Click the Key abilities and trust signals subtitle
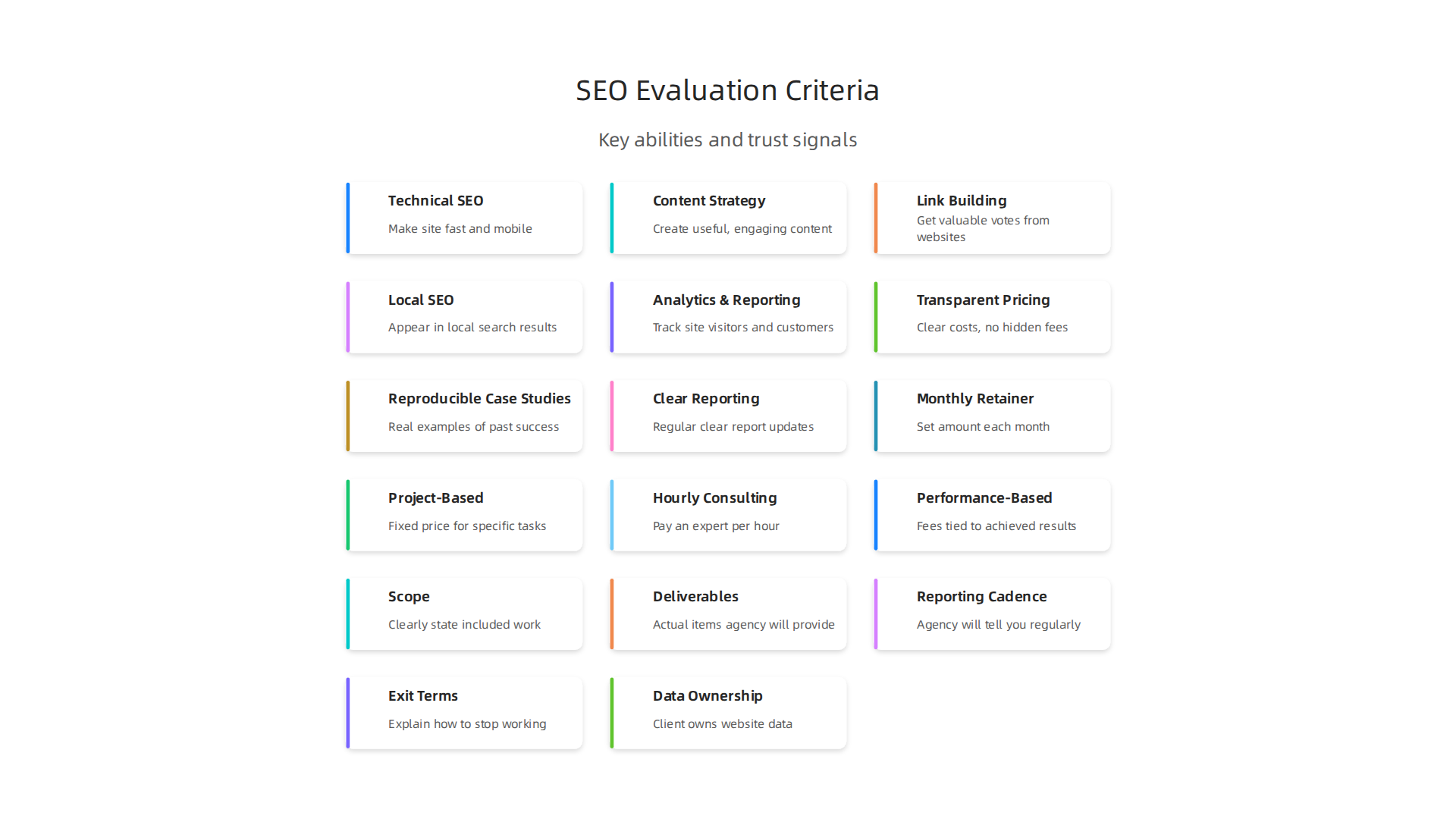 [727, 140]
